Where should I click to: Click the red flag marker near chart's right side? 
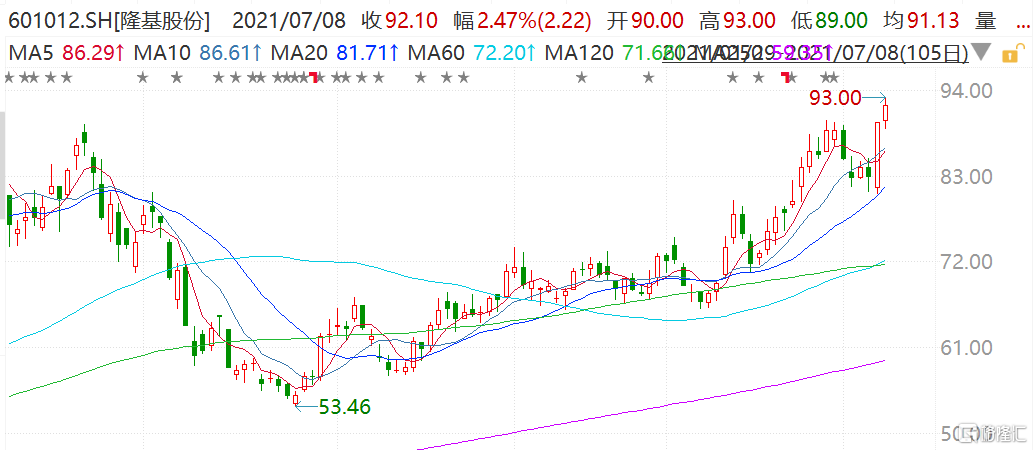coord(785,78)
